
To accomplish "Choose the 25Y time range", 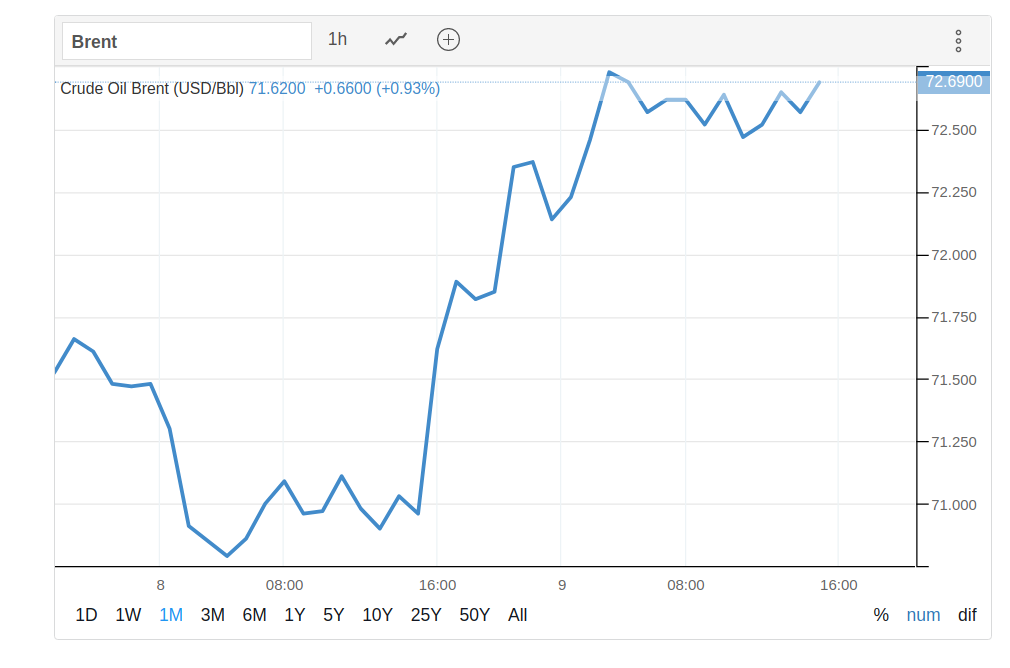I will (426, 615).
